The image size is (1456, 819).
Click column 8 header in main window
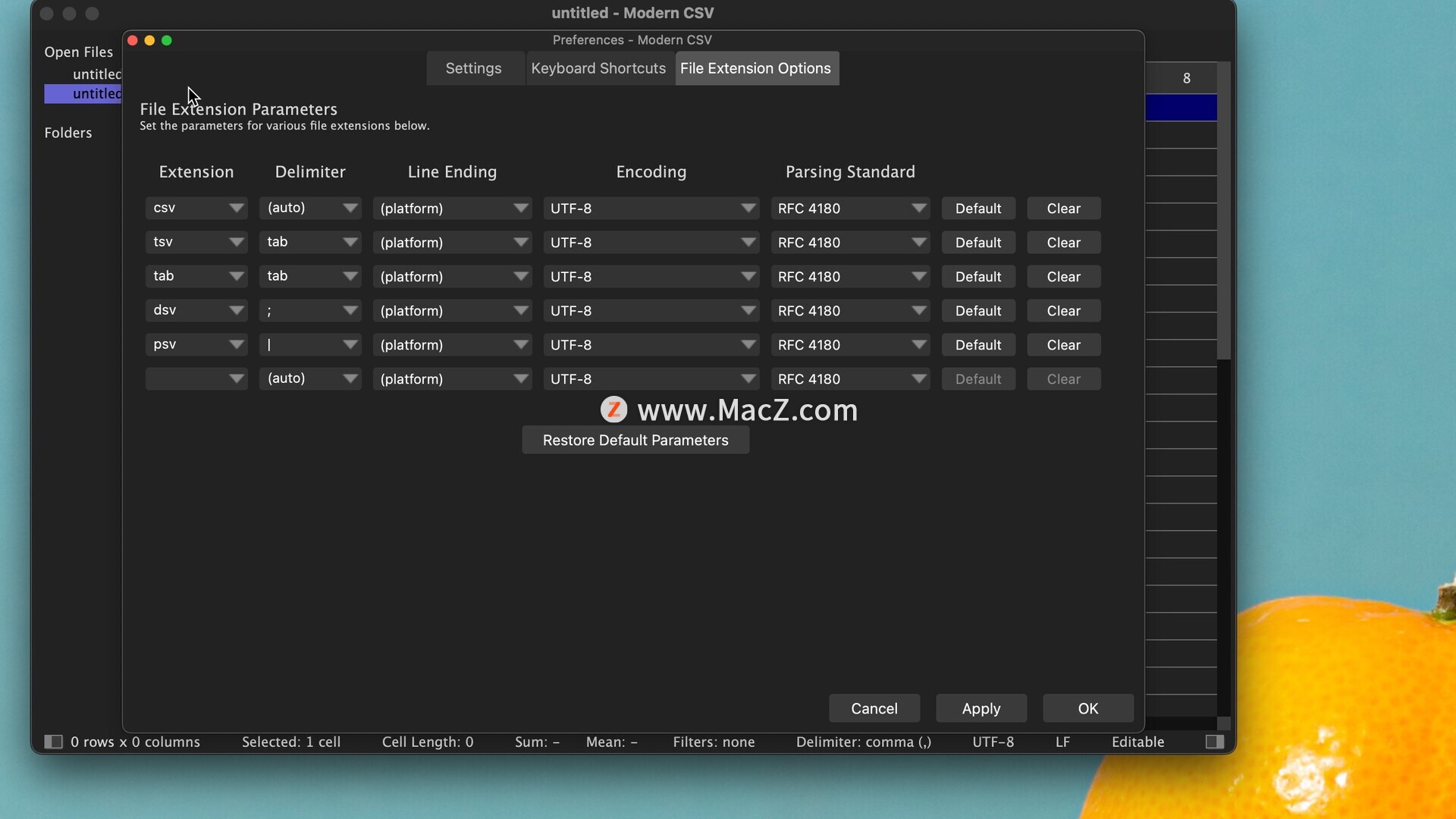pos(1186,78)
